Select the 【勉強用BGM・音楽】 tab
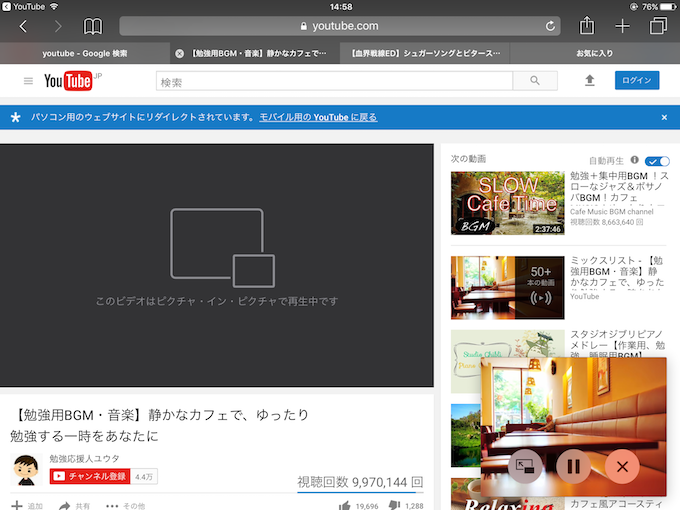This screenshot has width=680, height=510. point(255,53)
